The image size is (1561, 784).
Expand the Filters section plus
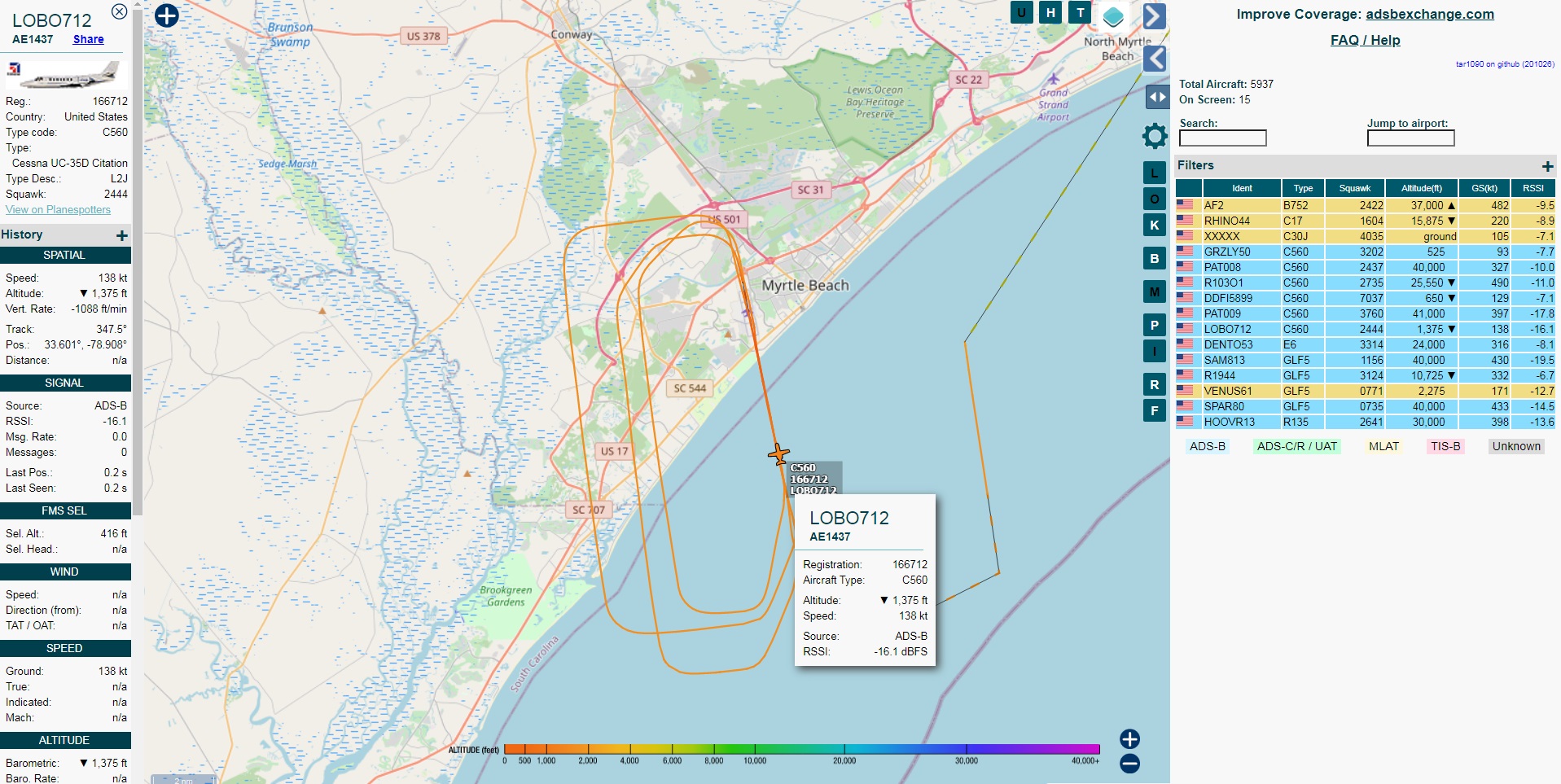pyautogui.click(x=1547, y=165)
